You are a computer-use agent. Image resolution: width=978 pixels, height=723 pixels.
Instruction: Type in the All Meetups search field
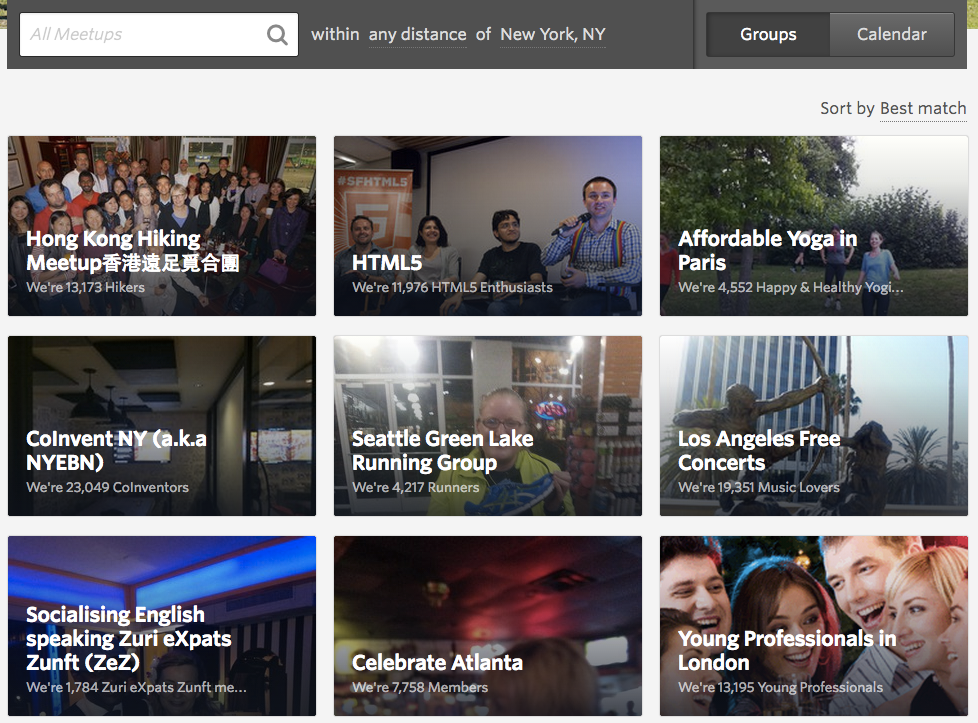140,35
